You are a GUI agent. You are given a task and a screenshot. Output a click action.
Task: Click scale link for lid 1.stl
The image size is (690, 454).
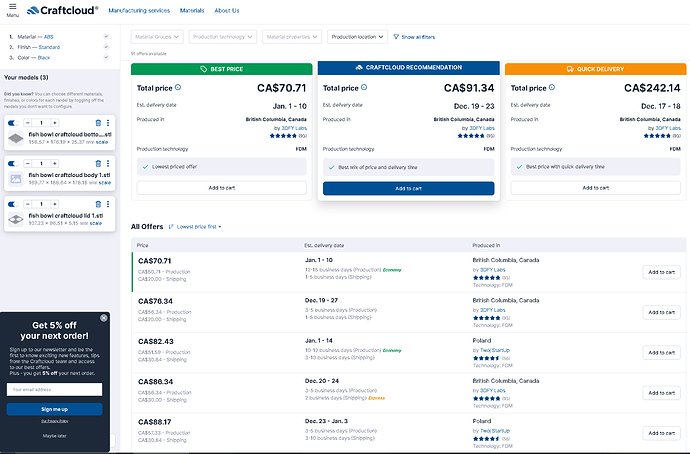coord(96,223)
